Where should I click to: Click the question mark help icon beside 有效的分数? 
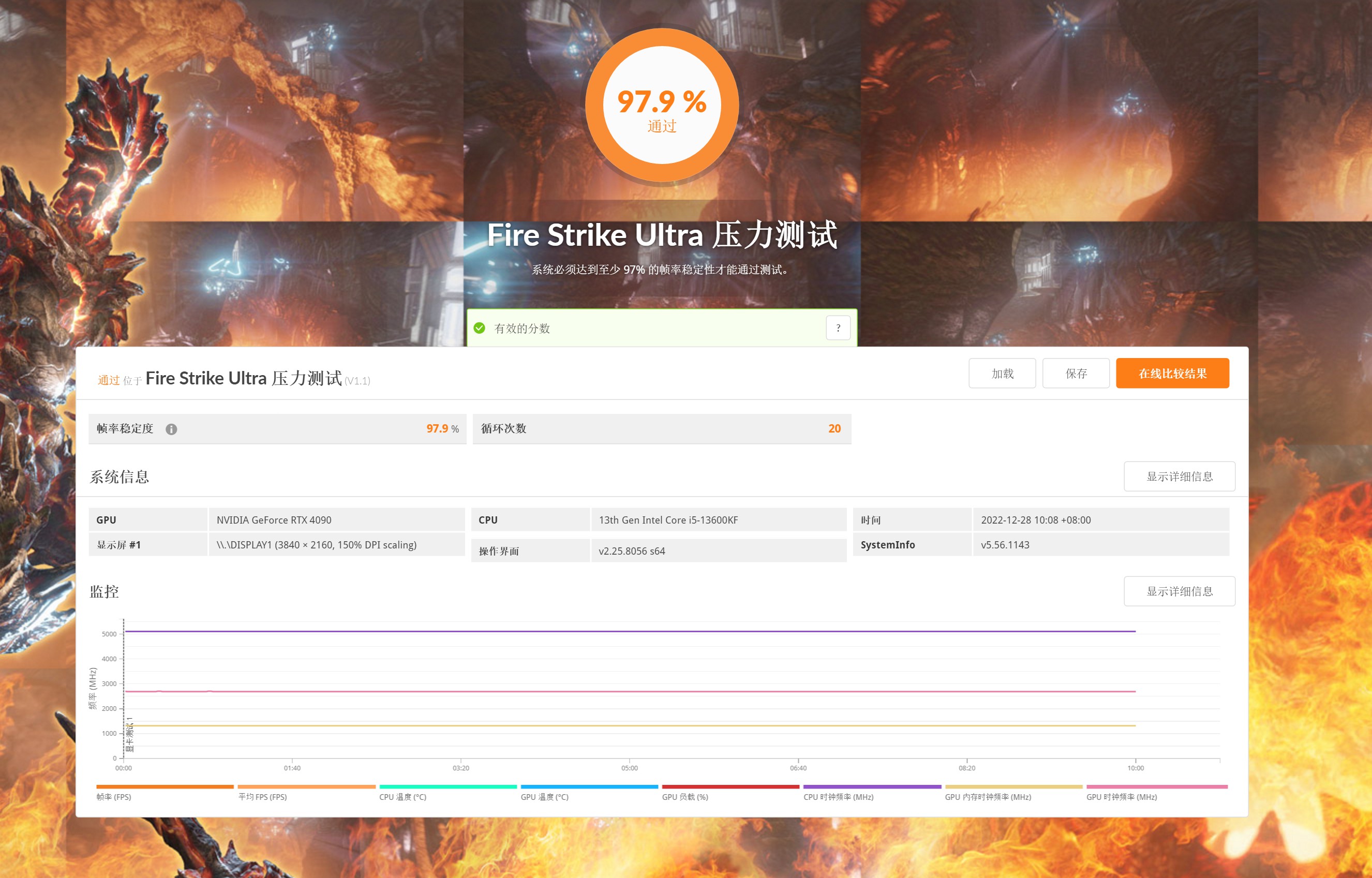838,328
